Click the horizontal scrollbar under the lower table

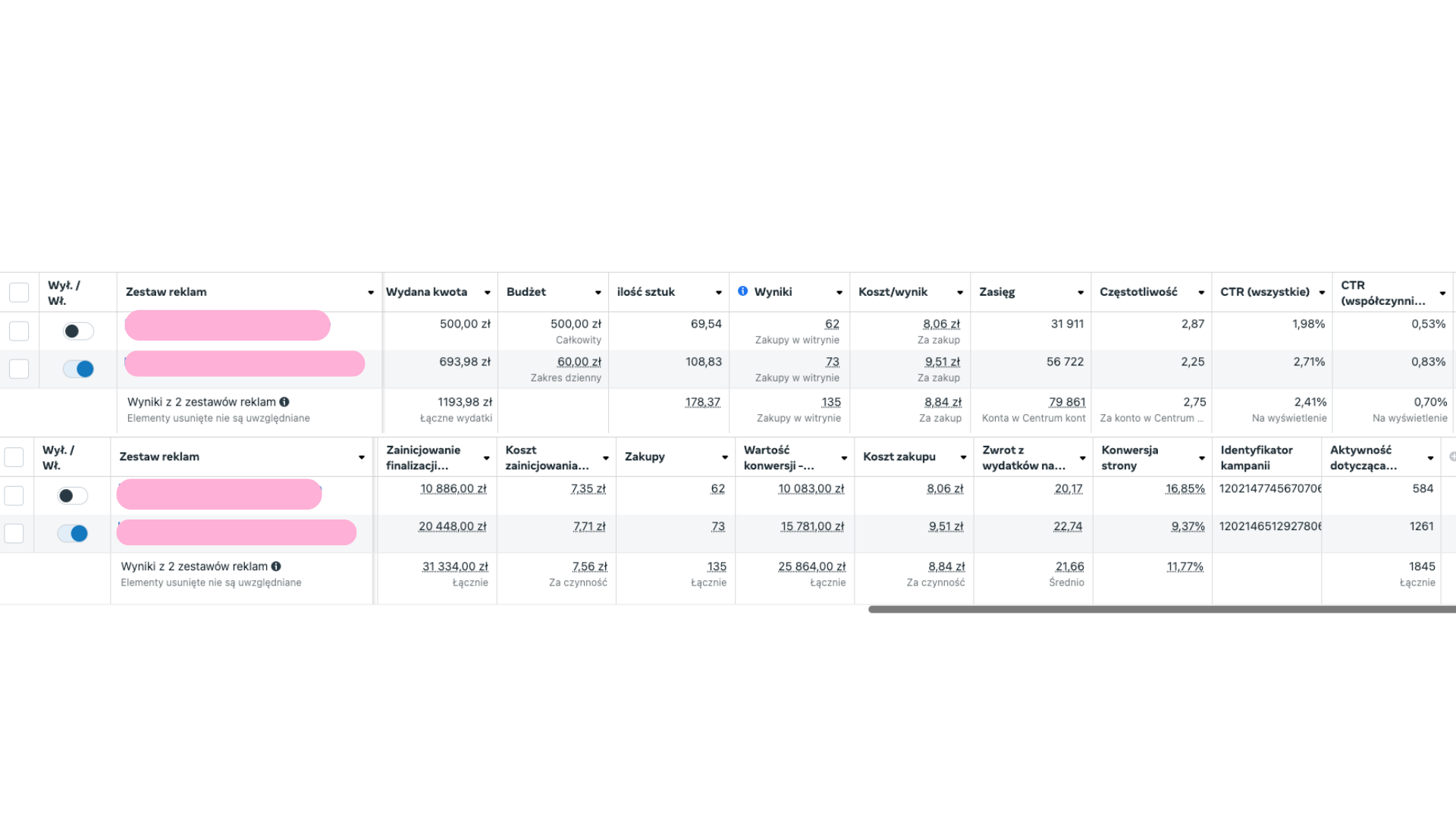[x=1162, y=609]
